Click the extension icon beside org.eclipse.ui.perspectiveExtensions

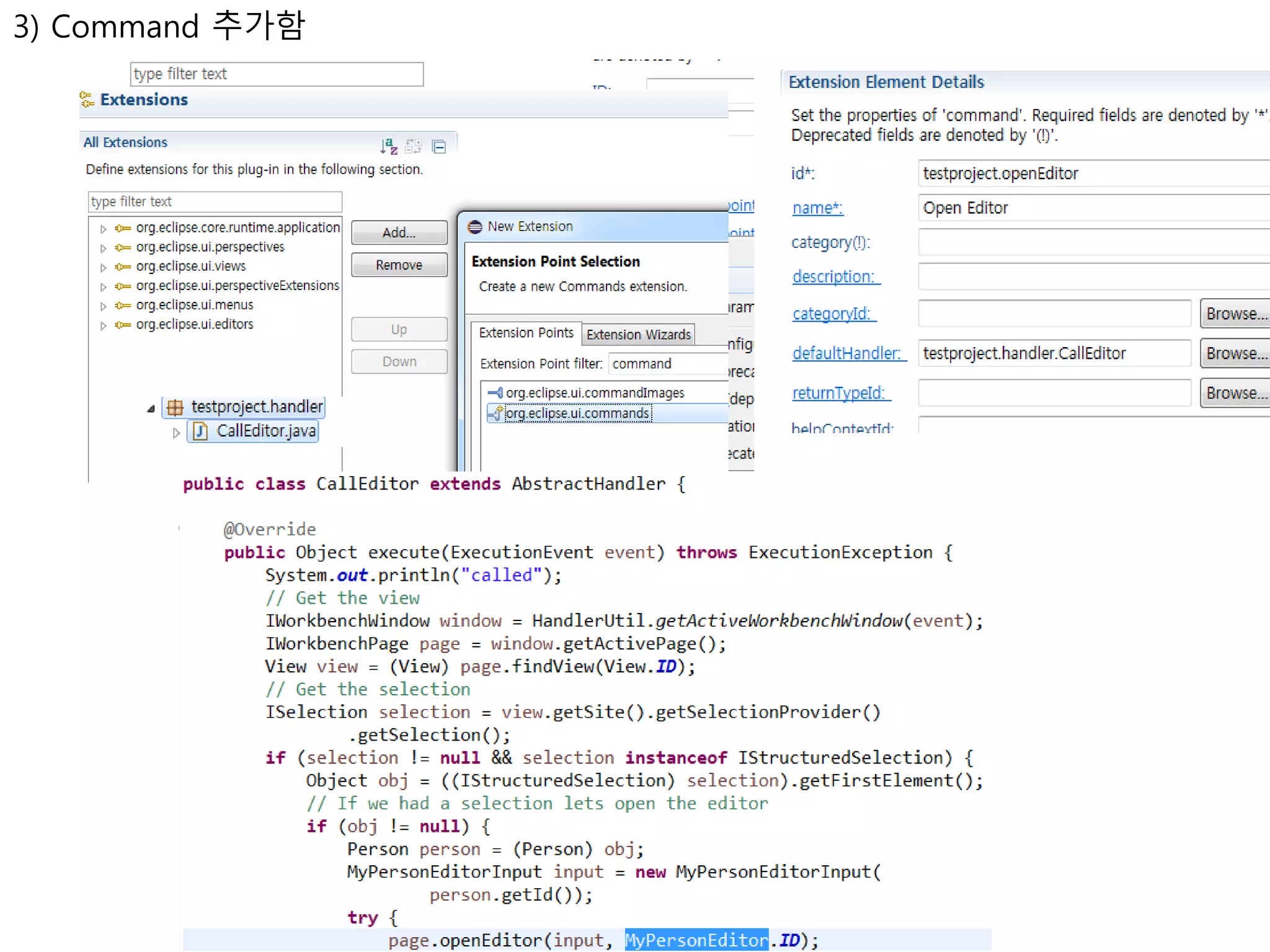[x=123, y=286]
